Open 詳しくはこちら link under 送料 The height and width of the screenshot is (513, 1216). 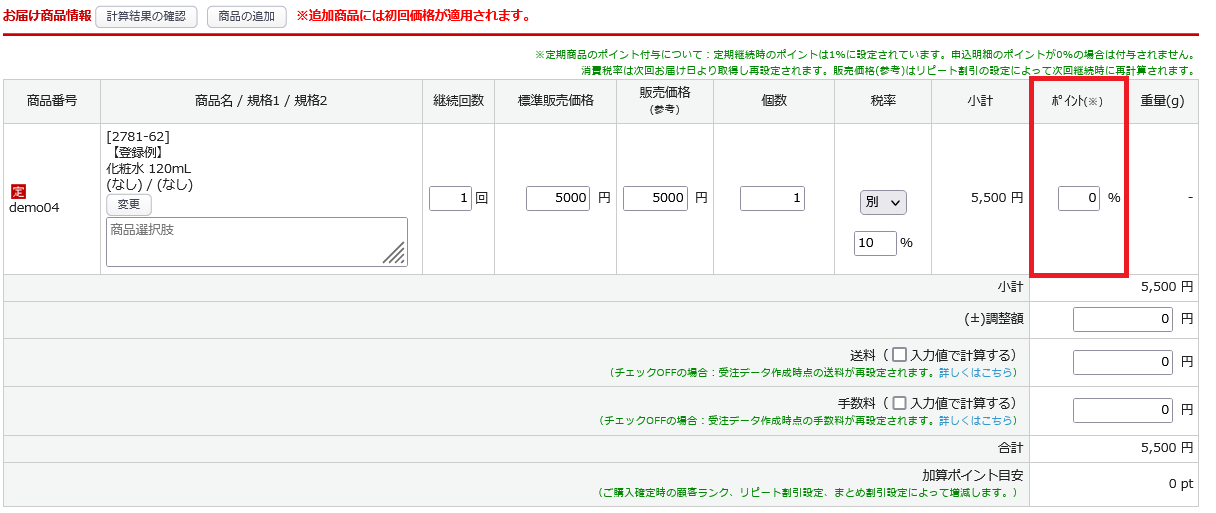point(977,372)
